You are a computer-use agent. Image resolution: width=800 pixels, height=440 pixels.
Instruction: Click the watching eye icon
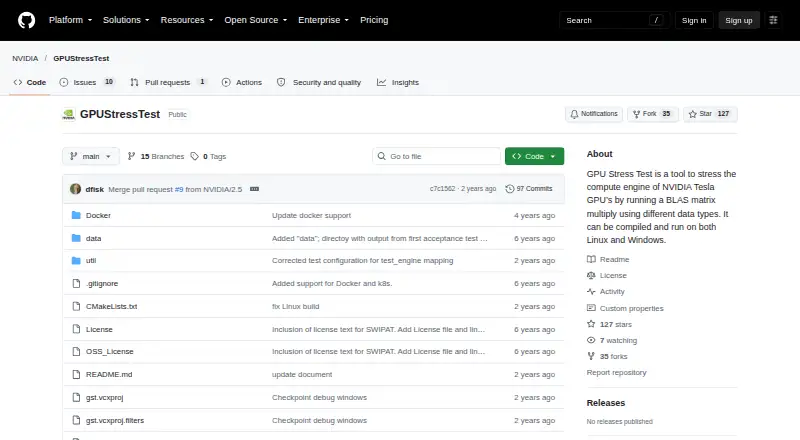(x=591, y=340)
